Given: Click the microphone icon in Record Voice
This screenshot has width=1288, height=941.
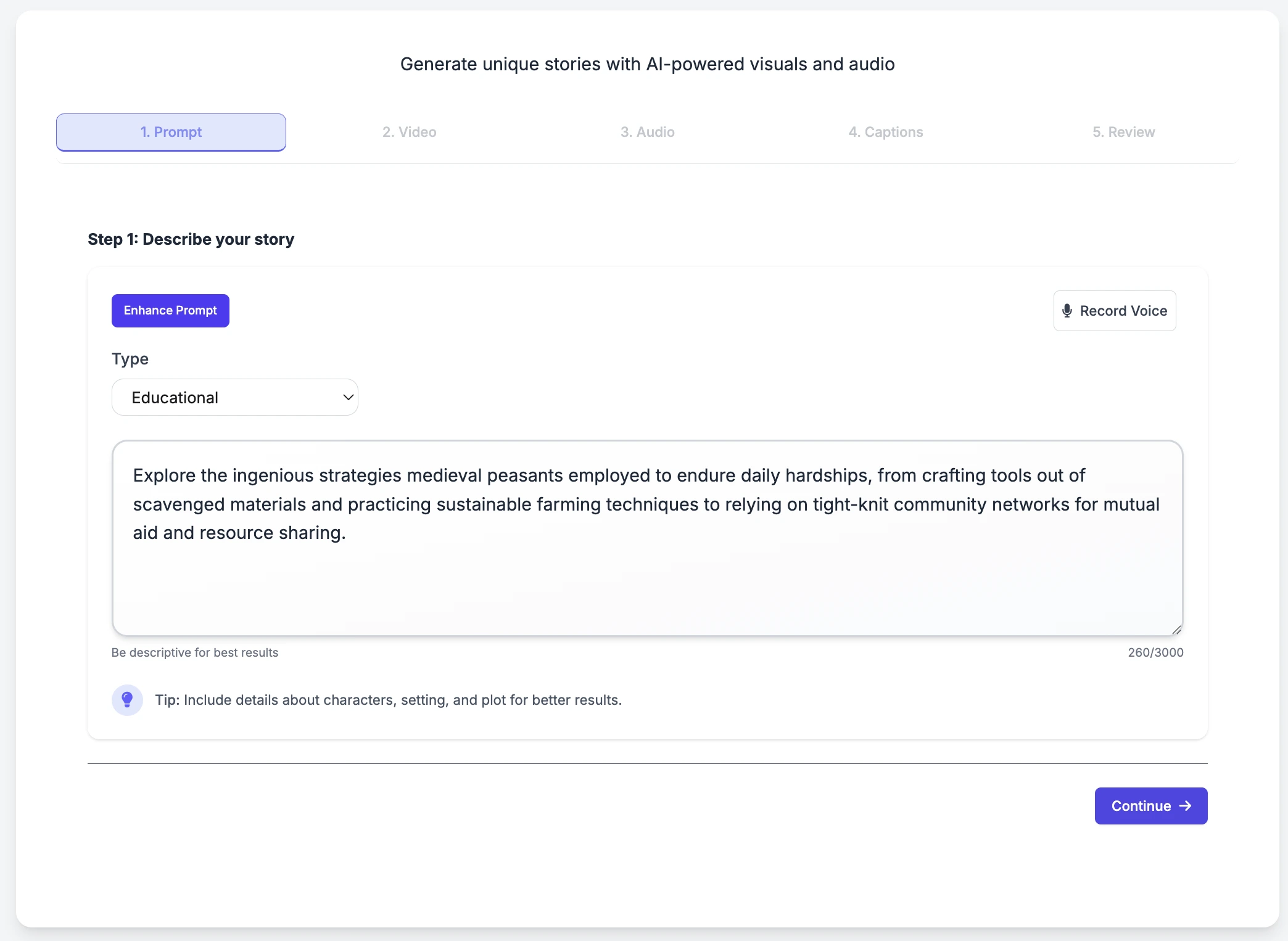Looking at the screenshot, I should [x=1067, y=311].
